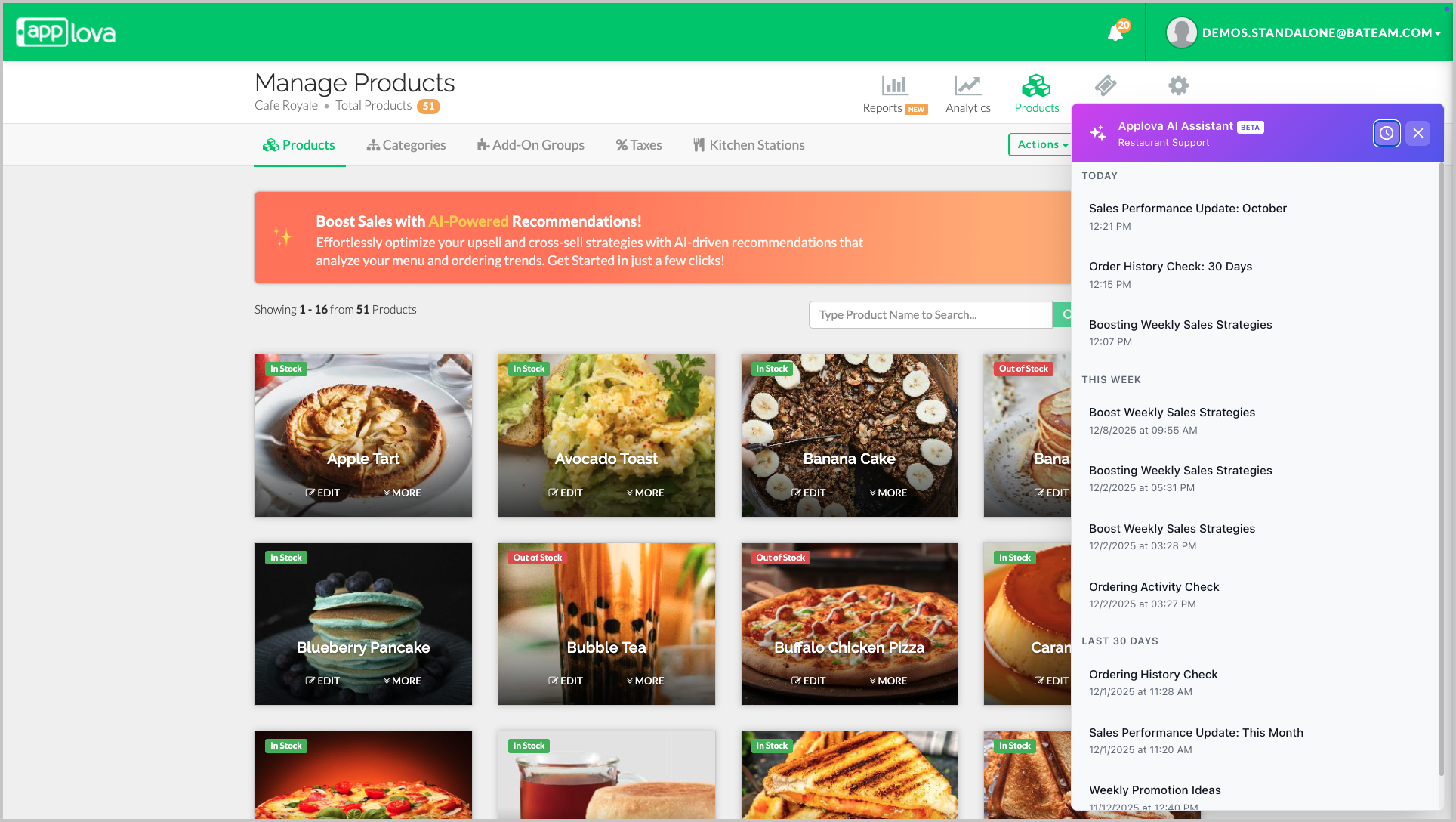Switch to the Categories tab
This screenshot has width=1456, height=822.
(x=406, y=145)
